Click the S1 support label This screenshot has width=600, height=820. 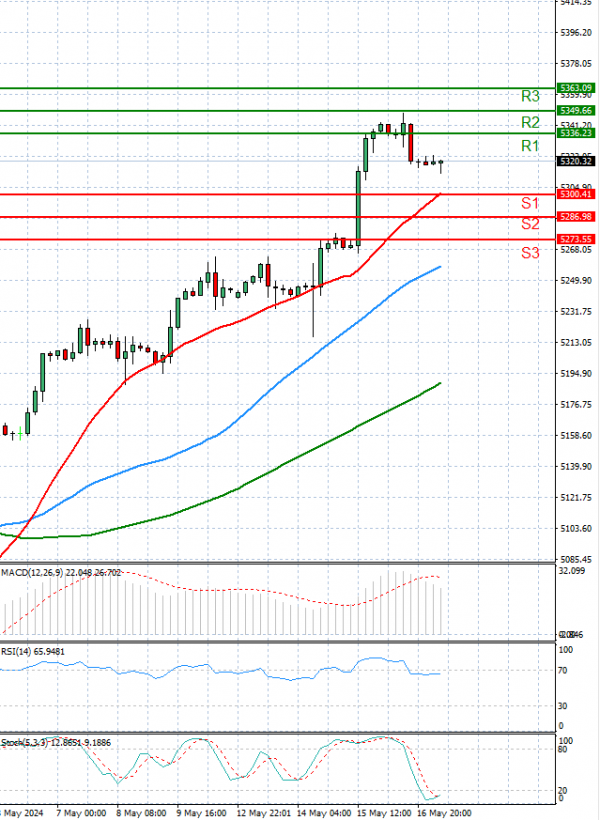click(x=530, y=203)
